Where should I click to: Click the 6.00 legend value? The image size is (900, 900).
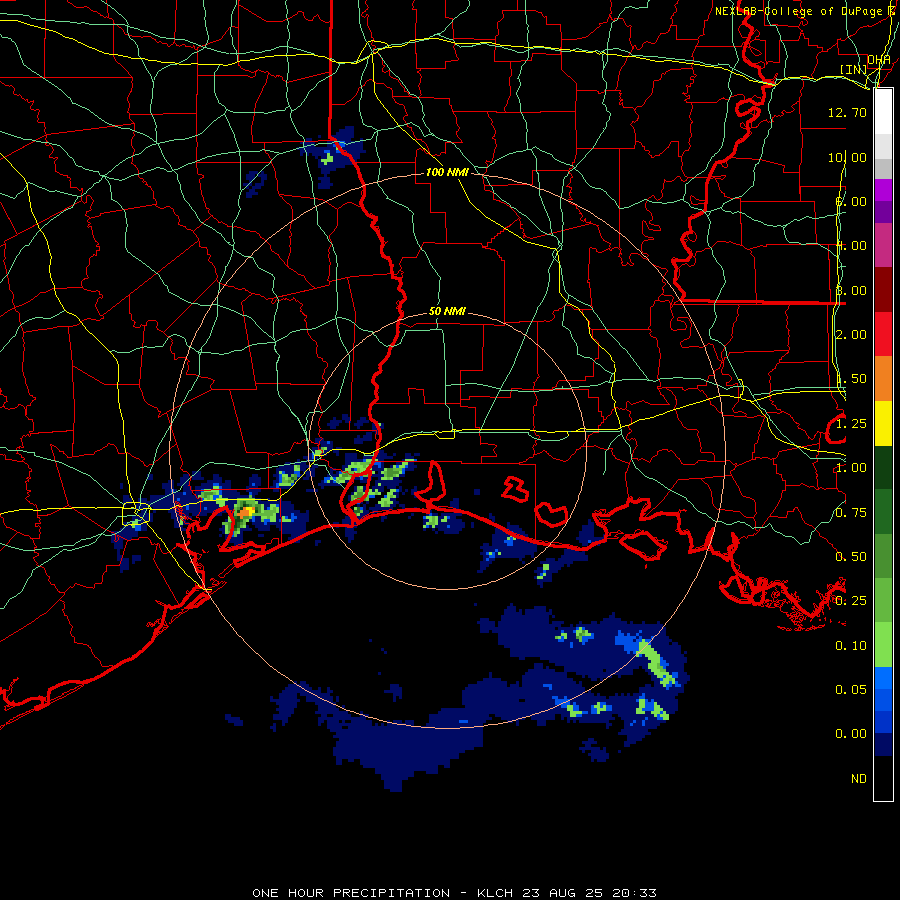(x=851, y=201)
